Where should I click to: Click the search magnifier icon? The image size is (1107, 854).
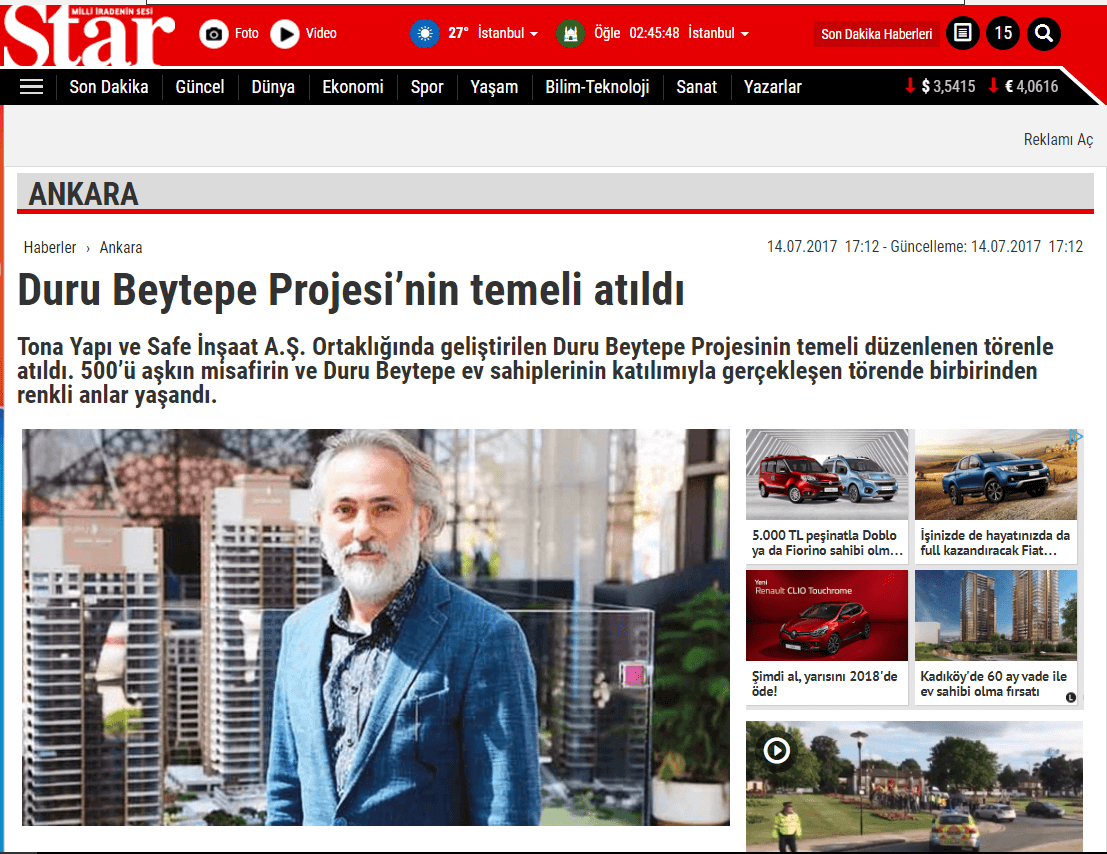[x=1043, y=34]
